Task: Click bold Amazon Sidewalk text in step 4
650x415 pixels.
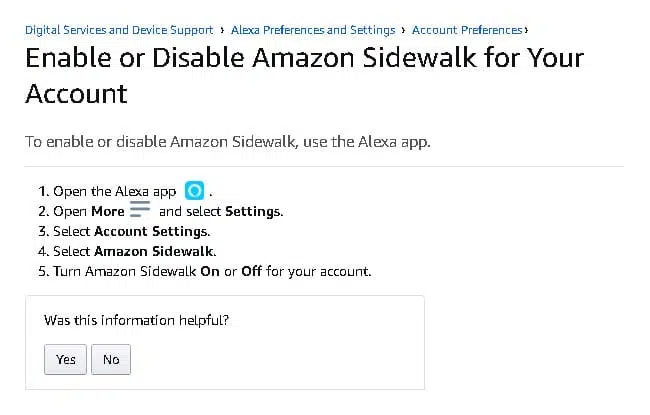Action: tap(154, 251)
